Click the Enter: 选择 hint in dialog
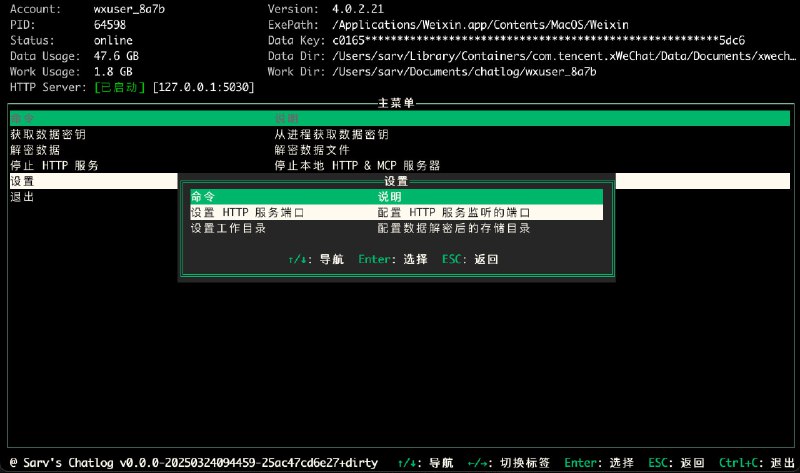This screenshot has height=473, width=800. 393,259
